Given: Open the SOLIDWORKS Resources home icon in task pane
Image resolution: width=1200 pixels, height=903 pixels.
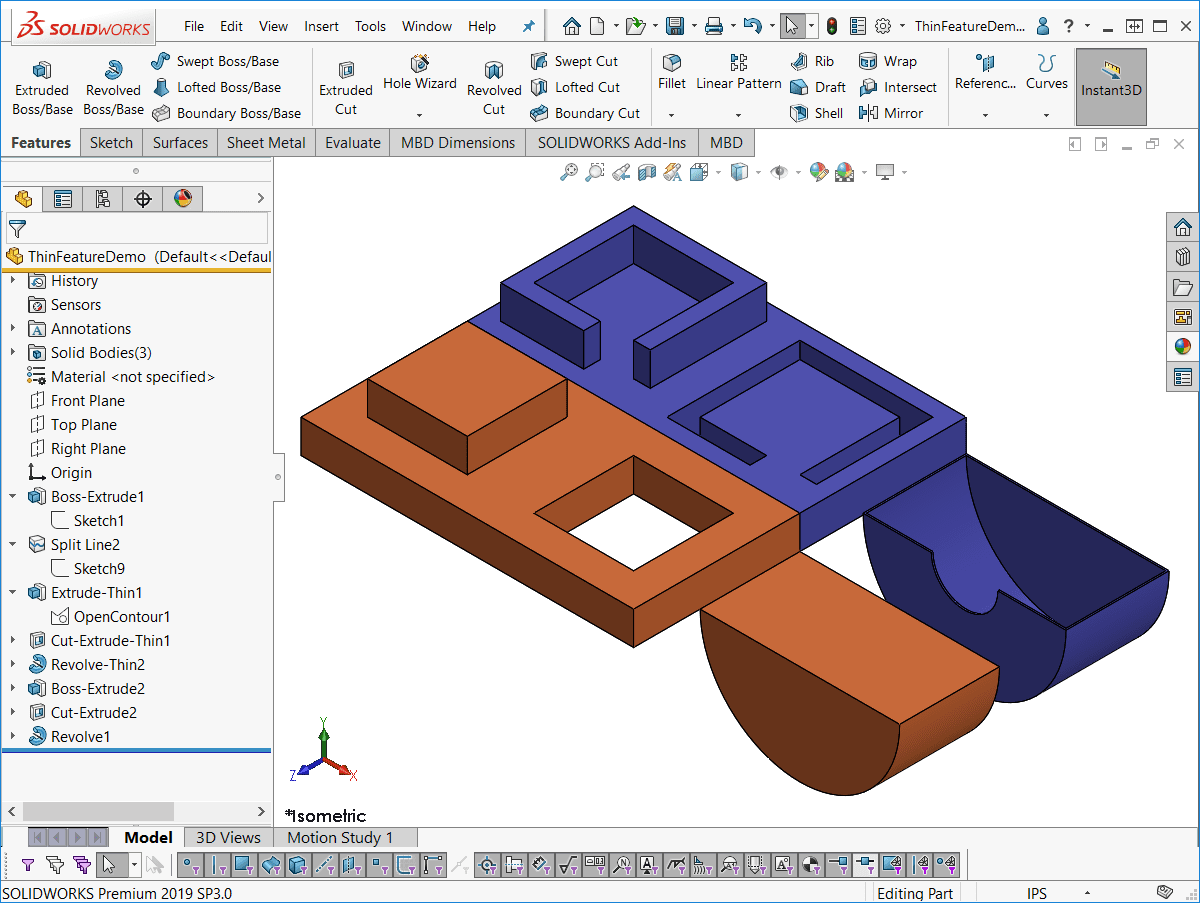Looking at the screenshot, I should click(x=1183, y=227).
